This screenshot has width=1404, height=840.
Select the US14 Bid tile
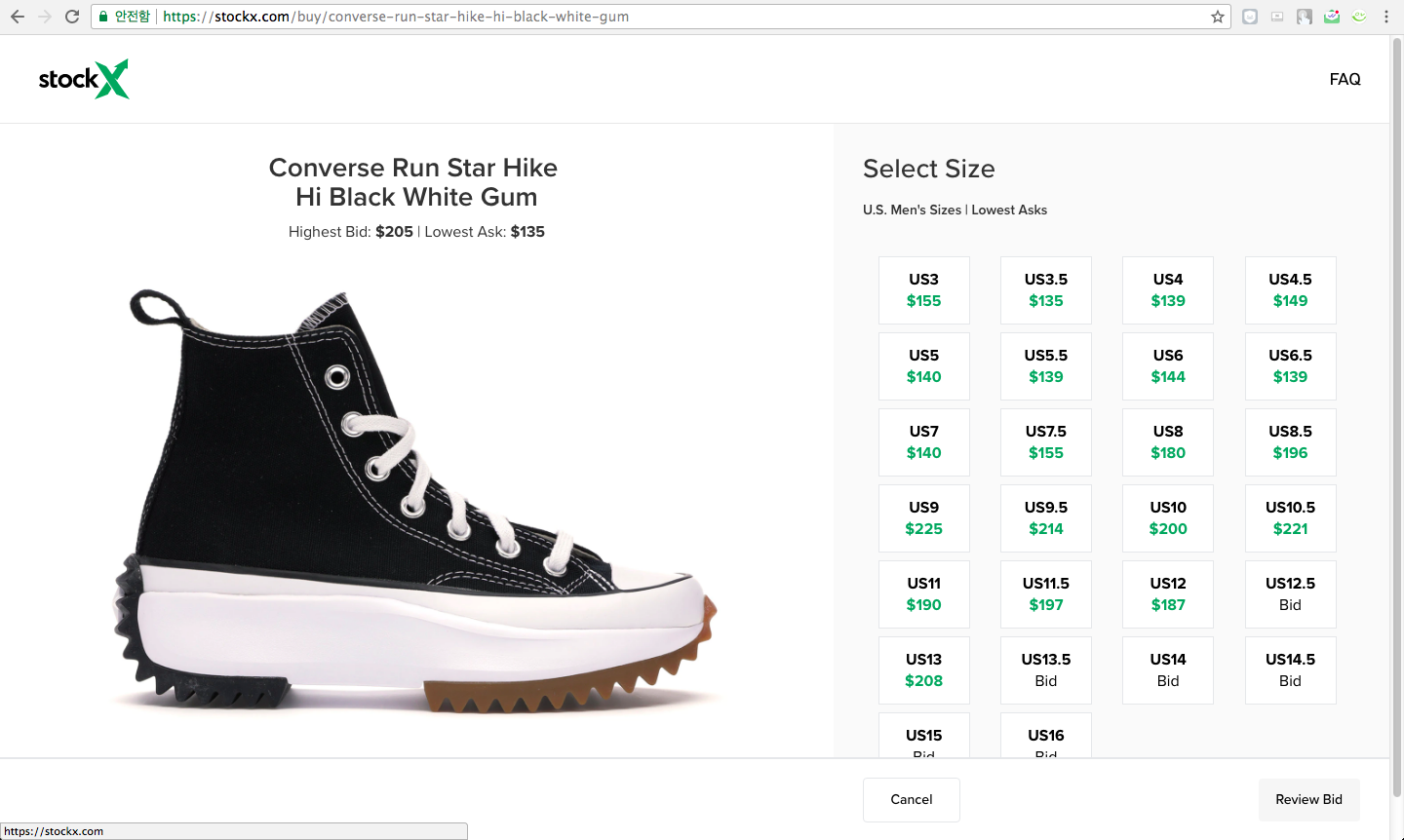pos(1168,670)
